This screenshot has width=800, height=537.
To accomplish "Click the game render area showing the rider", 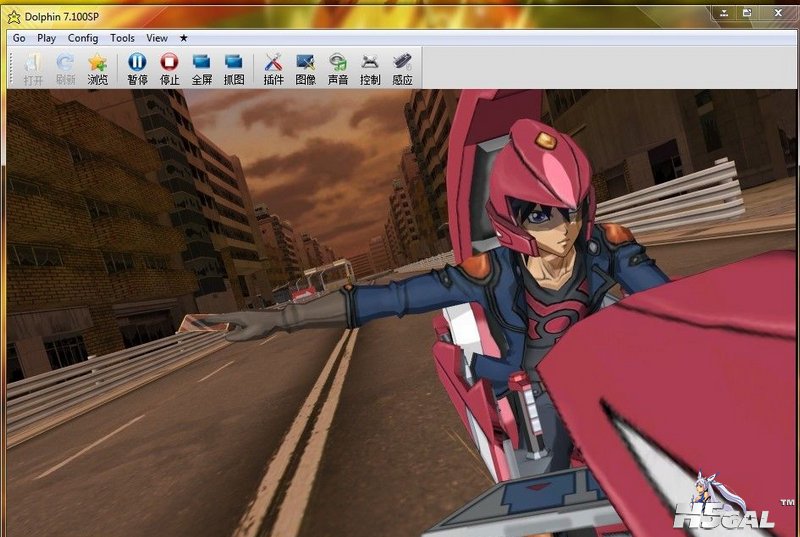I will [402, 313].
